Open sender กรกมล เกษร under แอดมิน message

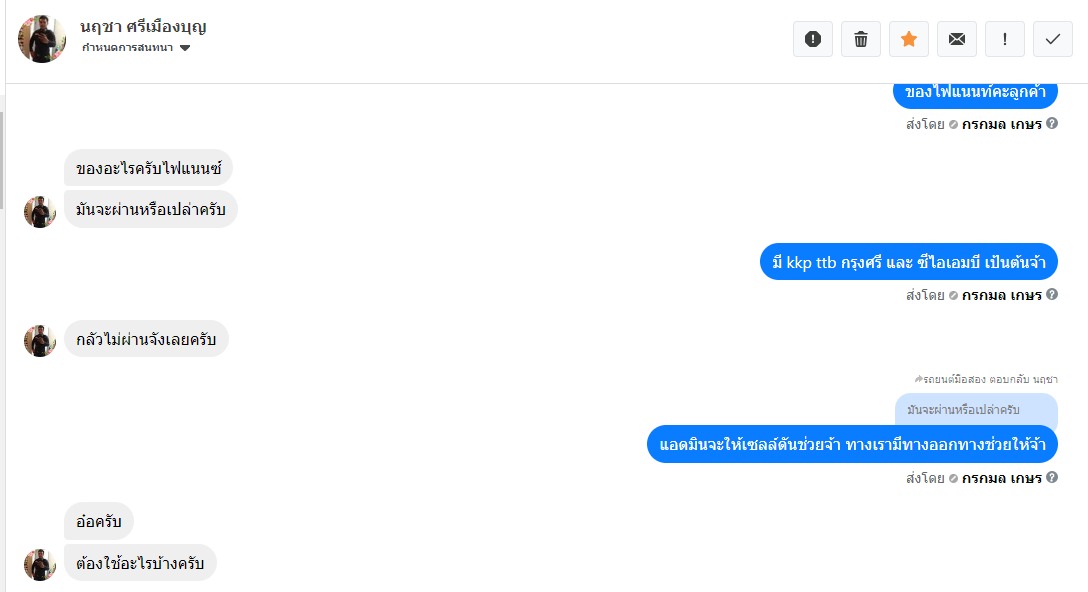click(1001, 478)
